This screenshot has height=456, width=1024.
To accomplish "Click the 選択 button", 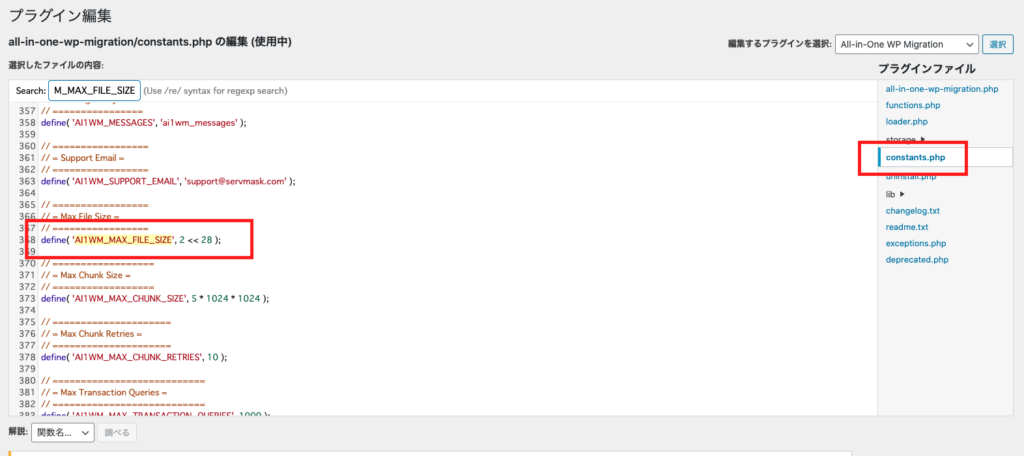I will coord(998,44).
